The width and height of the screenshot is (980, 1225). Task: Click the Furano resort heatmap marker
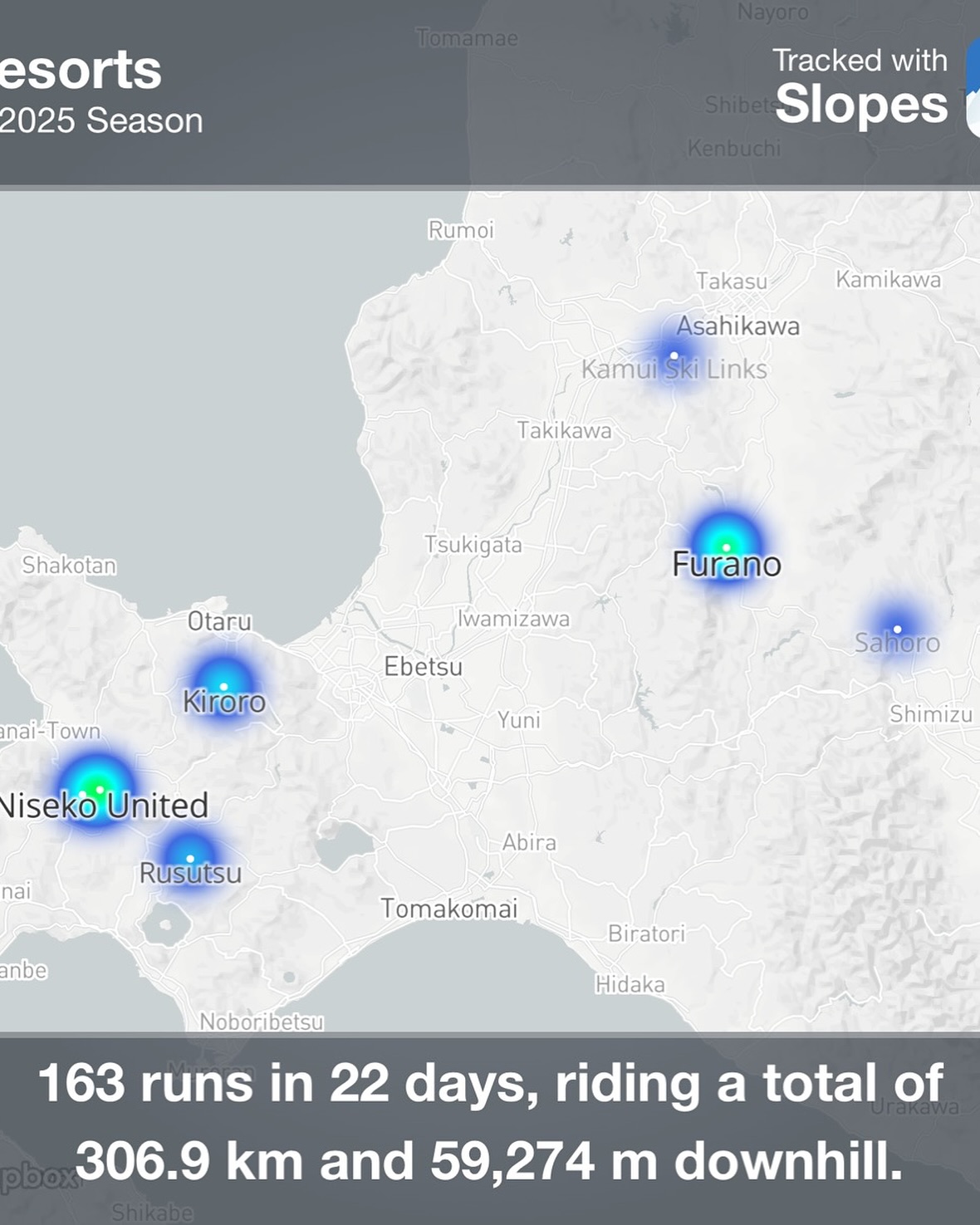pyautogui.click(x=726, y=546)
